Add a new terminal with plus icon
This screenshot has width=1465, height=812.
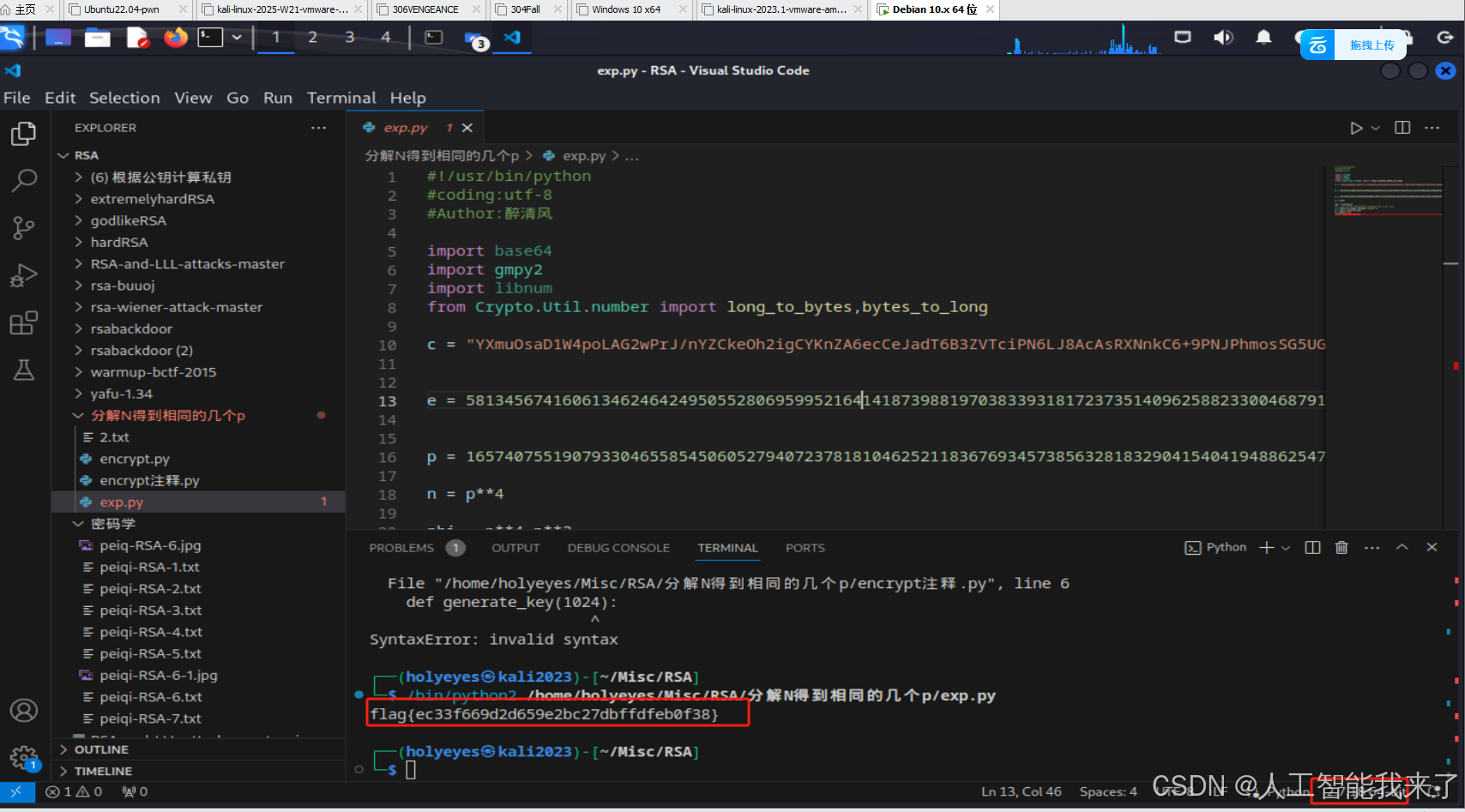1266,547
